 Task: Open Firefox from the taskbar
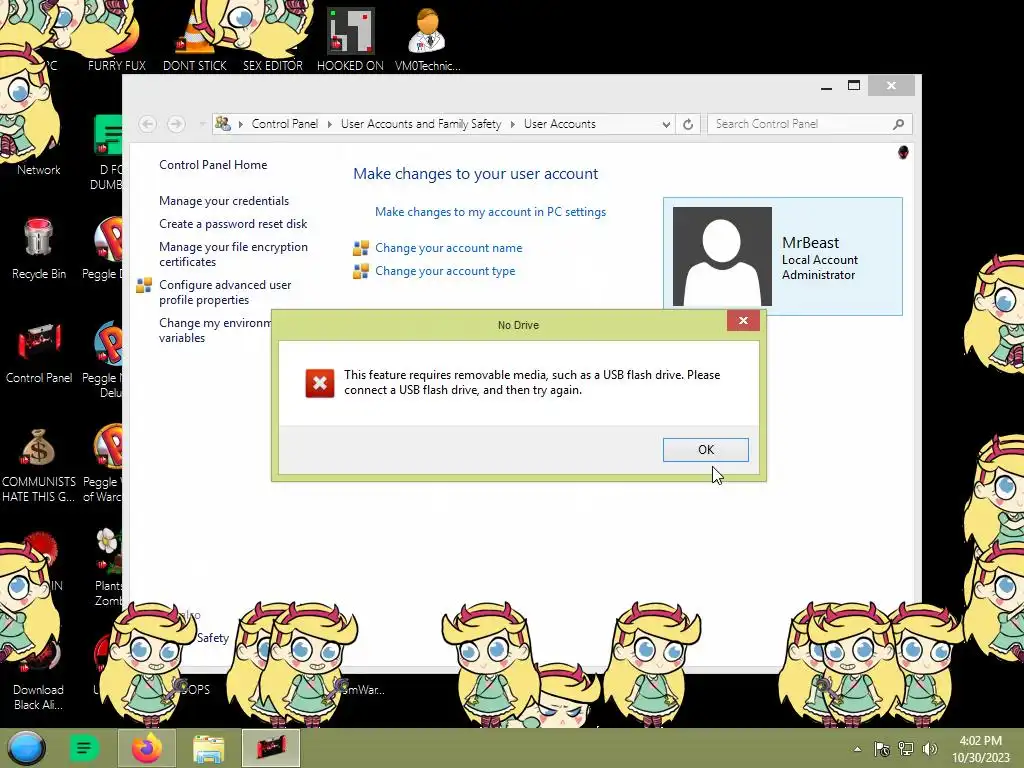pos(146,748)
